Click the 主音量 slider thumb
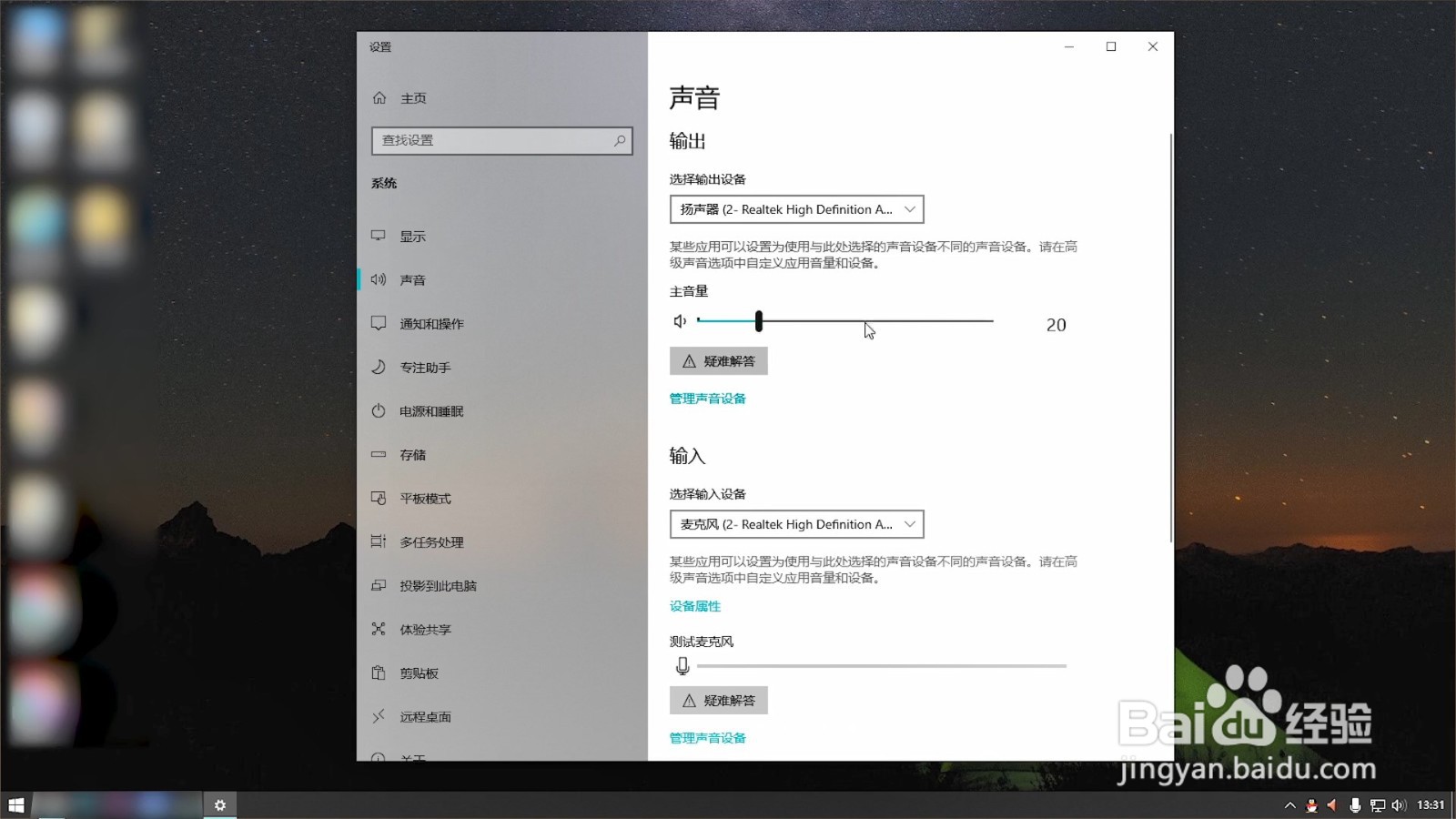Screen dimensions: 1456x819 coord(758,320)
